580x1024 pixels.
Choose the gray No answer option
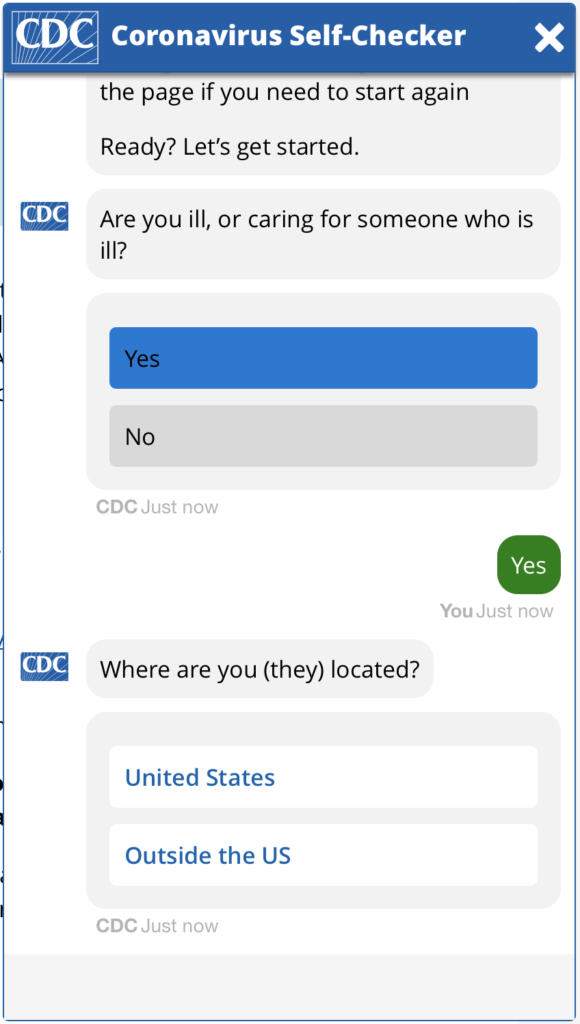[x=323, y=436]
